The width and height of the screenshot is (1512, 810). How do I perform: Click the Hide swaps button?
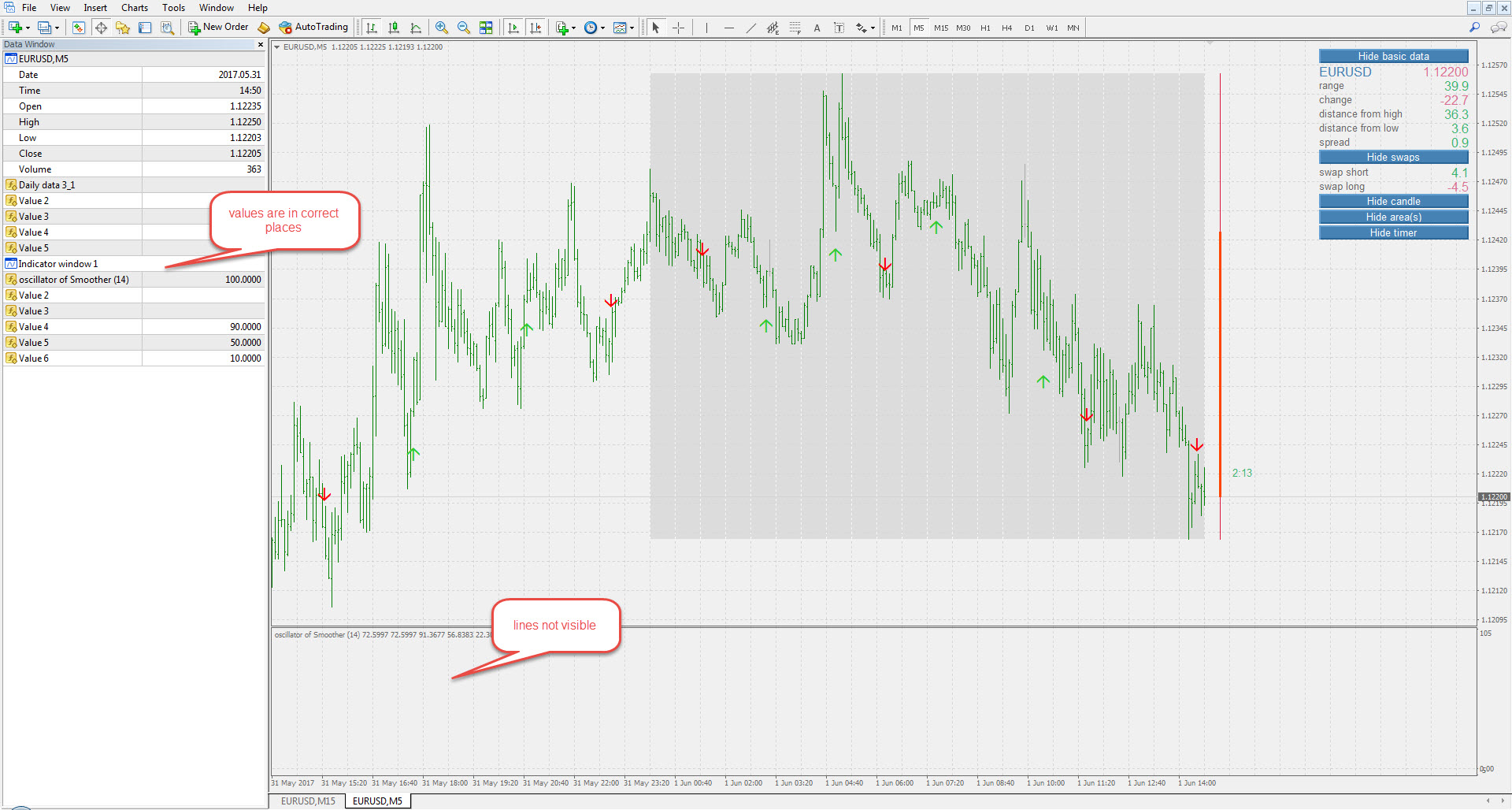tap(1393, 157)
